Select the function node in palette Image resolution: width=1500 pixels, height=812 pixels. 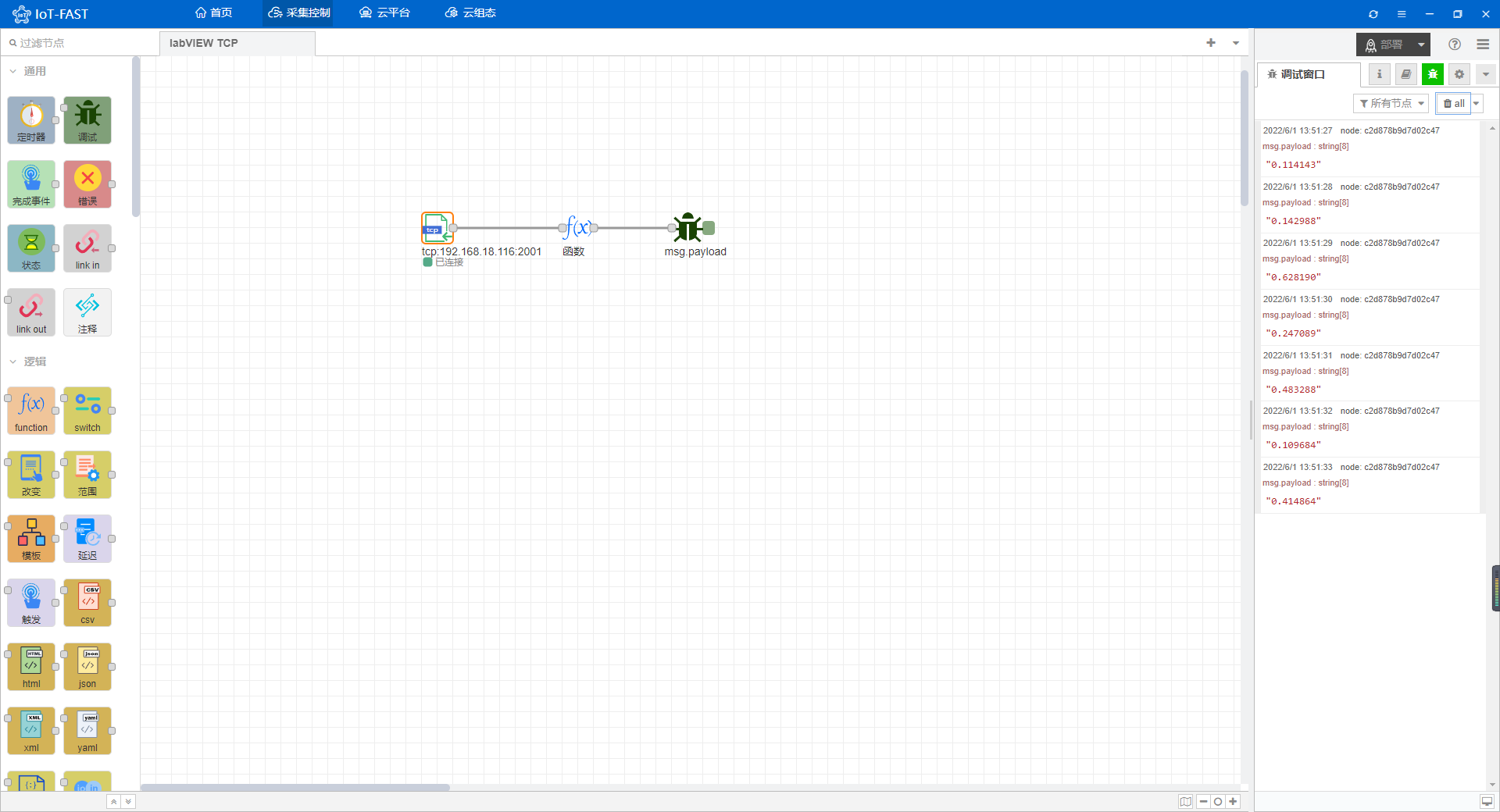click(31, 411)
